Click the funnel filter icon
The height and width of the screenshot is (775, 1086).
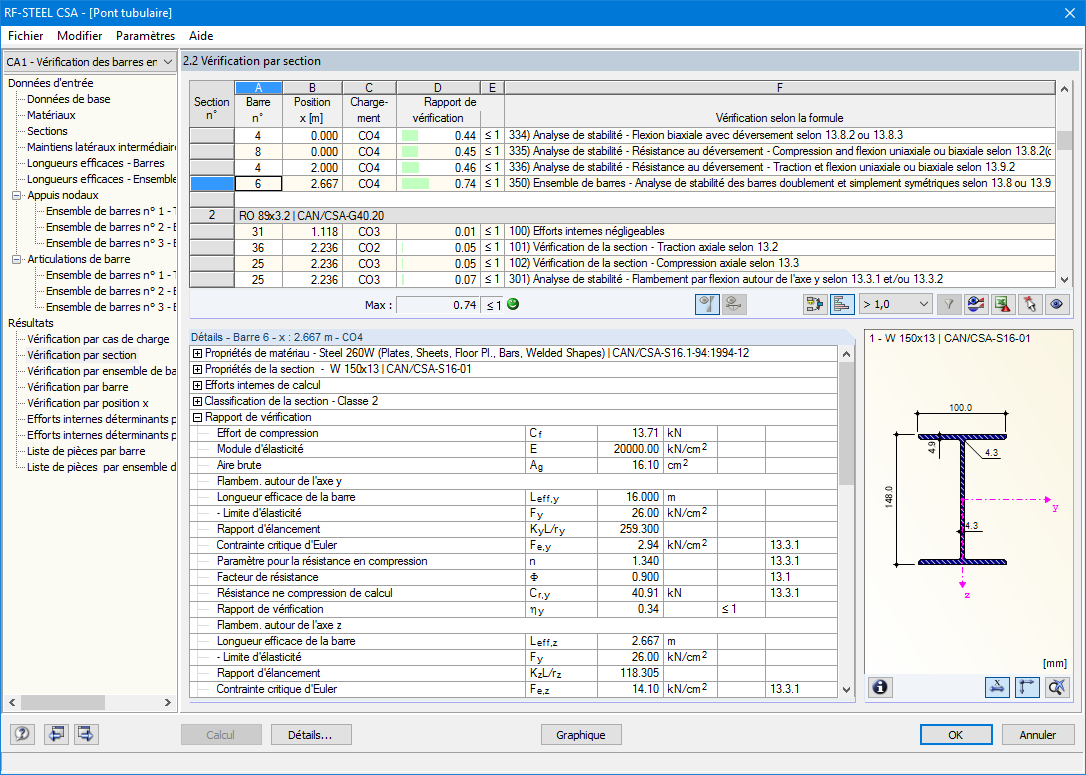click(949, 305)
